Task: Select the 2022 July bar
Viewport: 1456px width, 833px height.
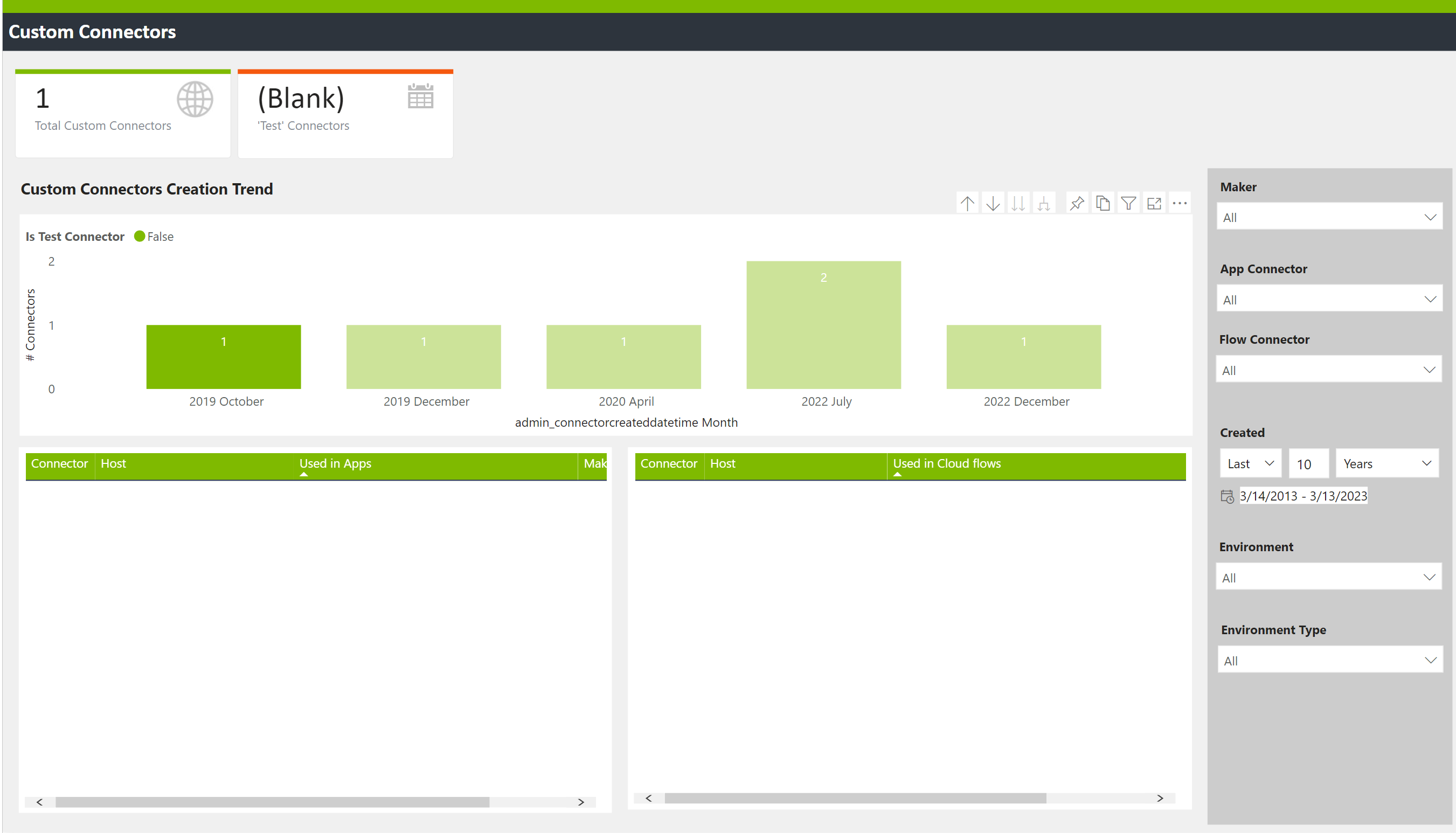Action: point(823,325)
